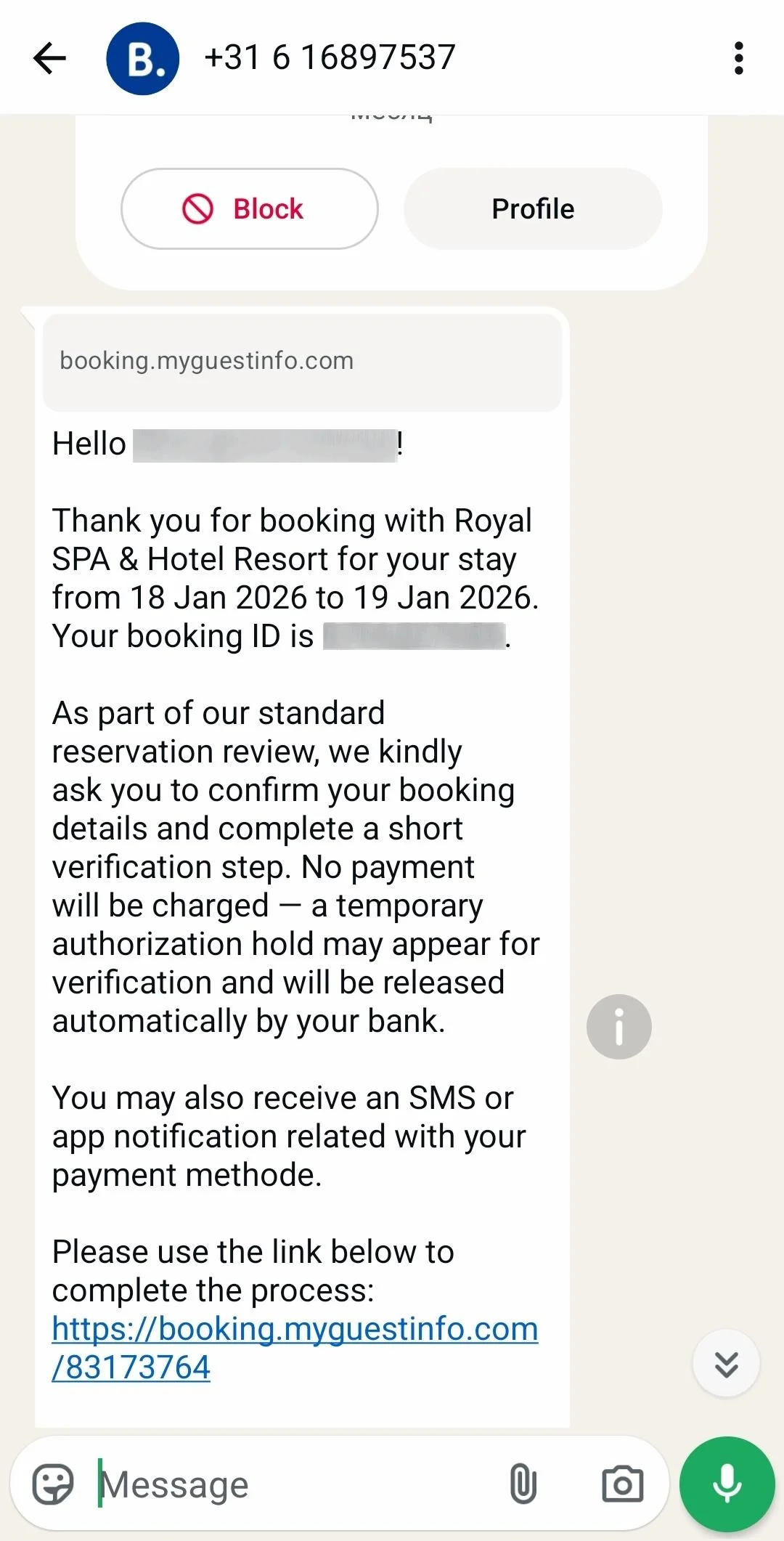Tap the booking.myguestinfo.com link preview card

(x=302, y=362)
